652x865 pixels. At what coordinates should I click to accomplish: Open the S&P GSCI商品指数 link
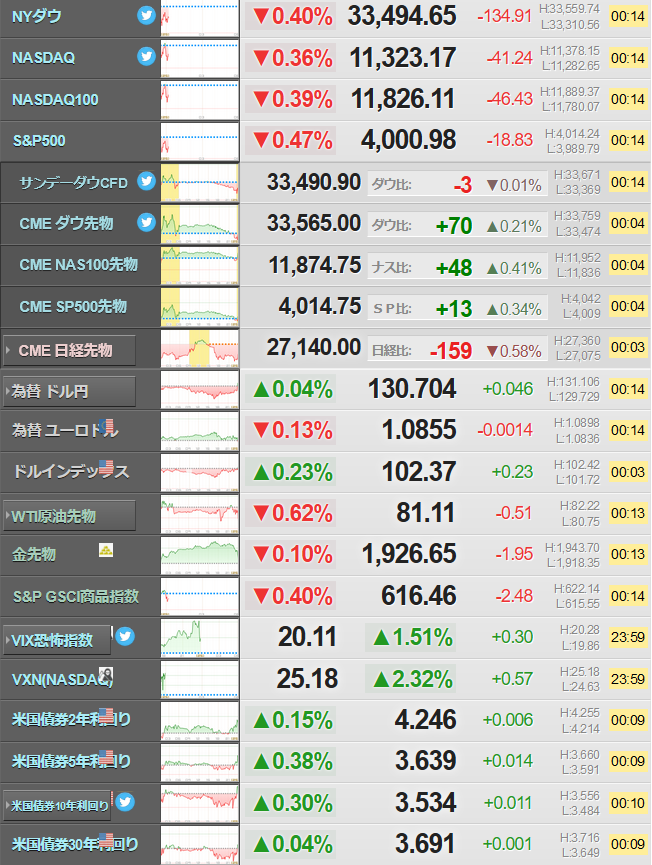tap(76, 596)
